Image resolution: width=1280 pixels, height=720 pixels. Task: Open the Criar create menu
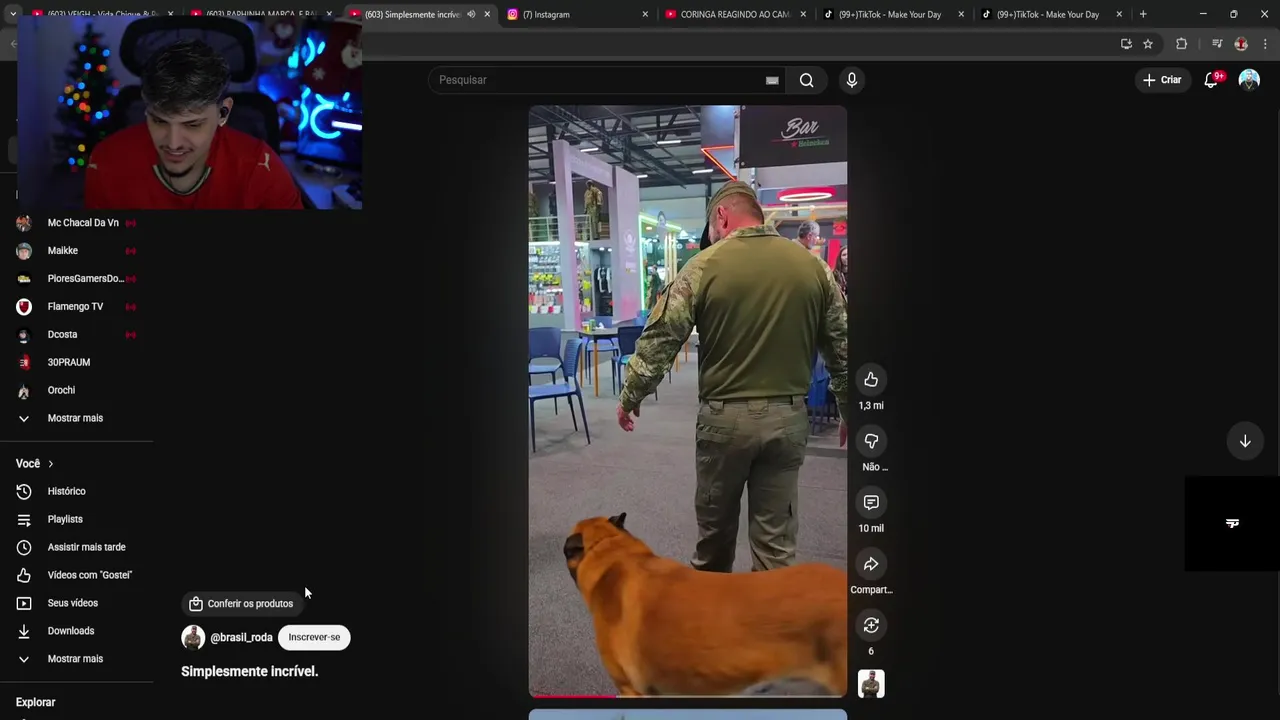pyautogui.click(x=1162, y=80)
